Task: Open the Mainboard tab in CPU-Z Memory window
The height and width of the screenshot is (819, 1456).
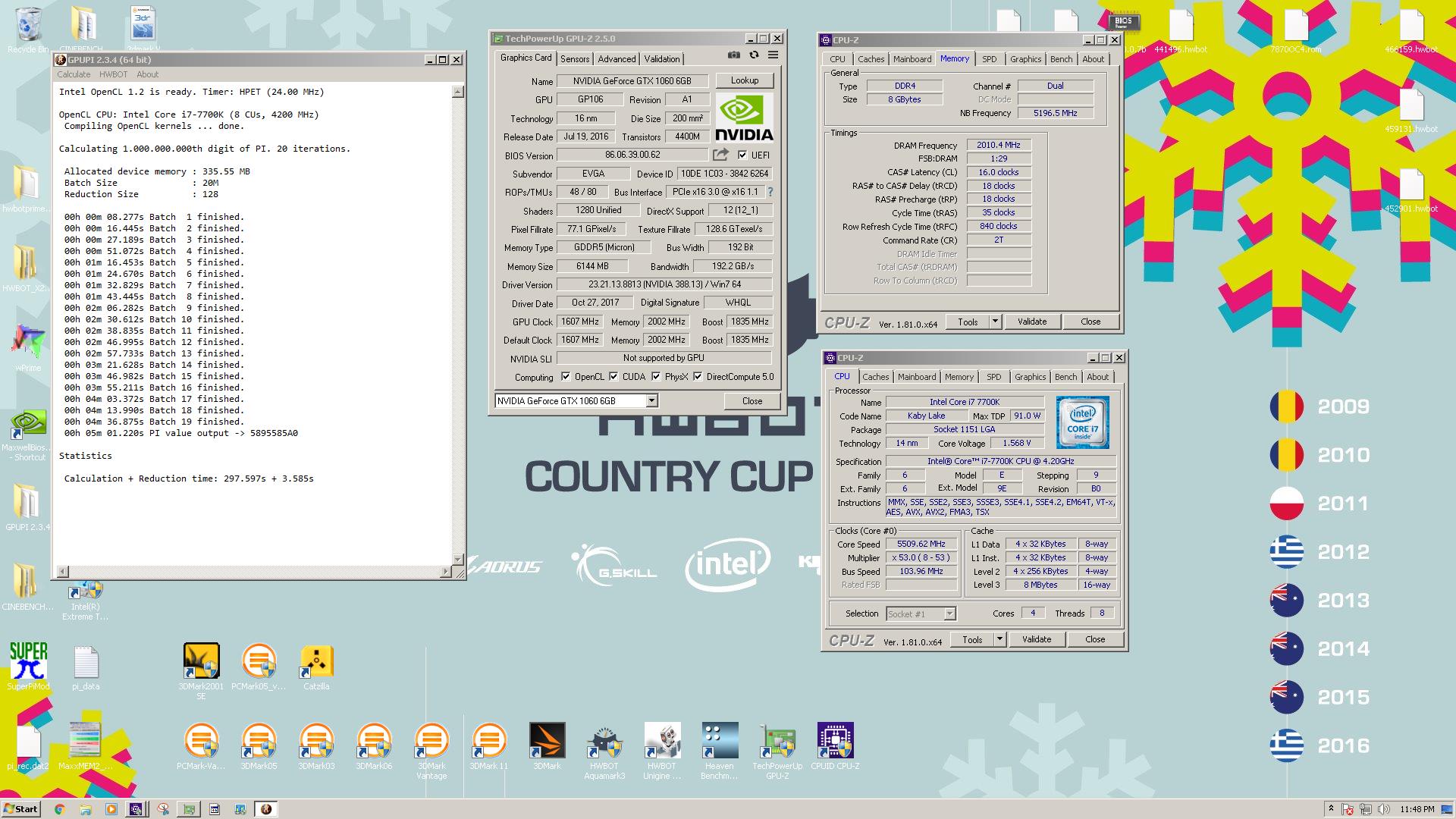Action: click(912, 59)
